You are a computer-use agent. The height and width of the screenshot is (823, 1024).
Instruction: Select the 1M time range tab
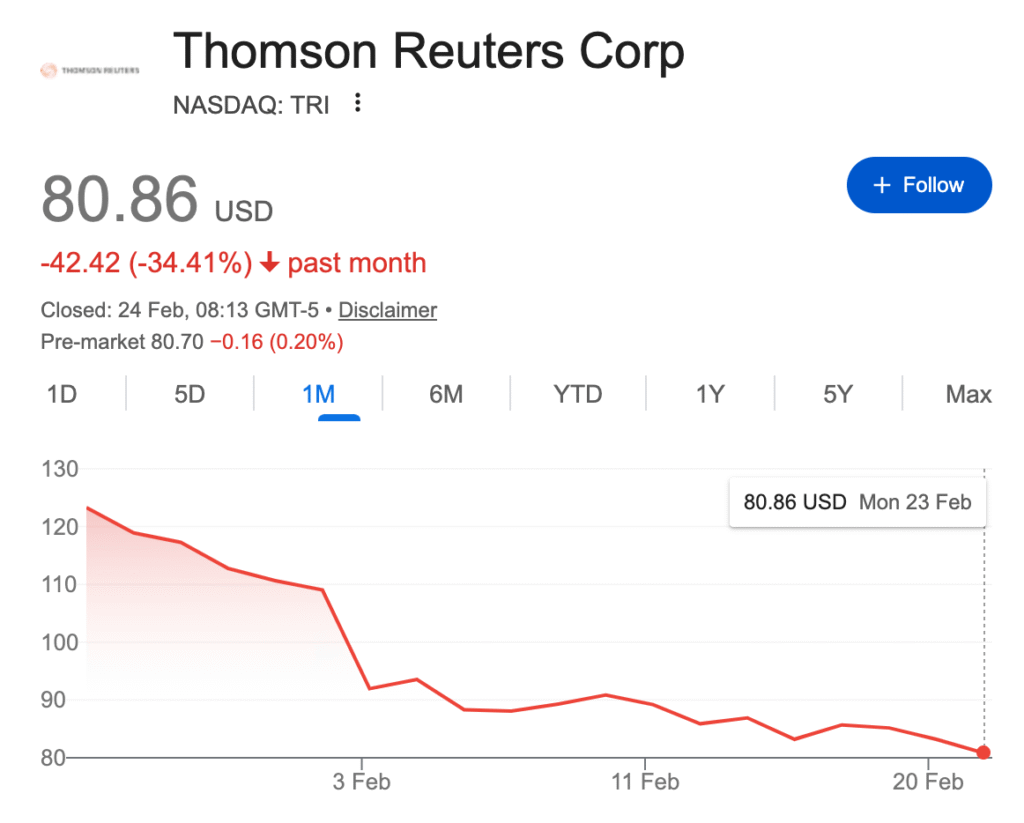318,394
